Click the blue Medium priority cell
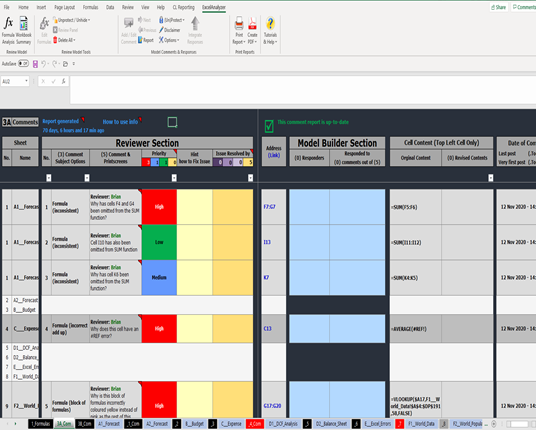This screenshot has width=536, height=430. pyautogui.click(x=159, y=278)
